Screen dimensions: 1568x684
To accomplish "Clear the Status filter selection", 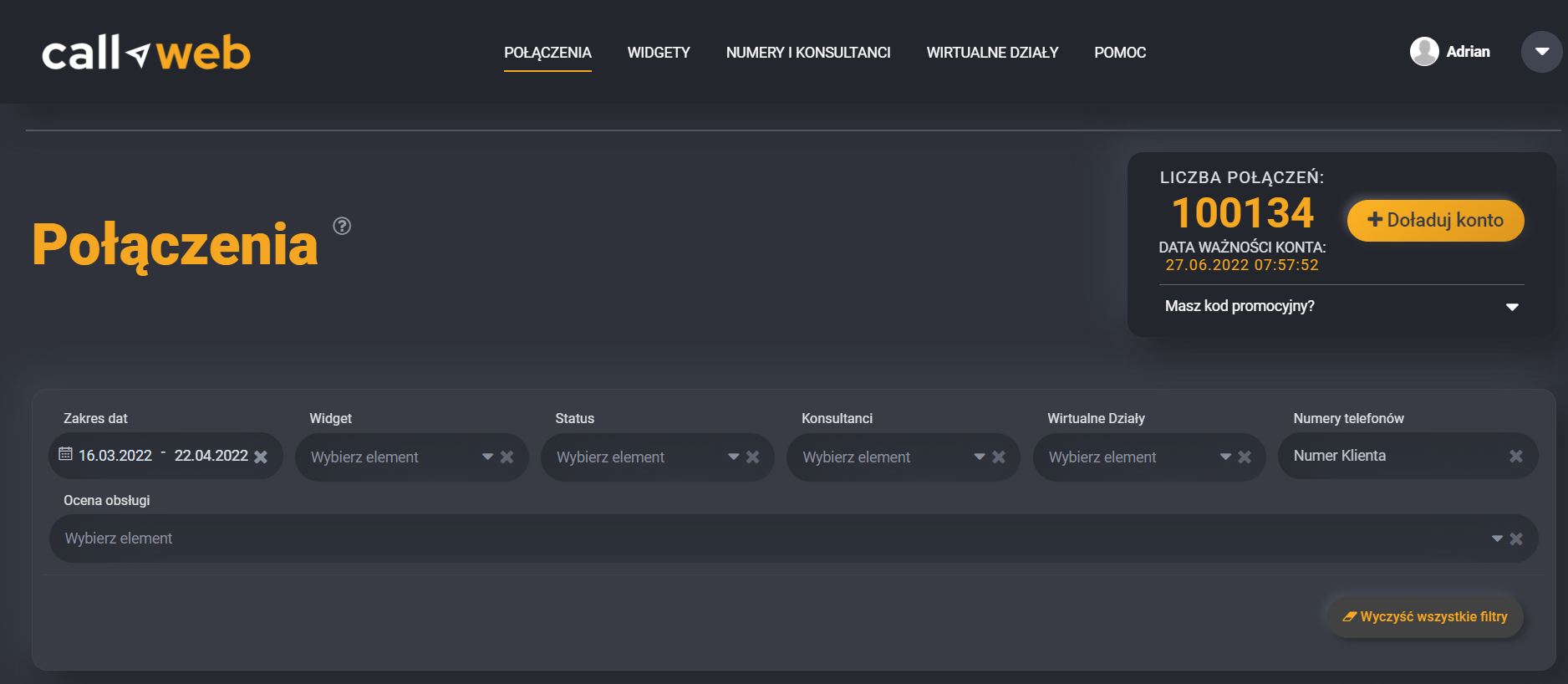I will pos(752,457).
